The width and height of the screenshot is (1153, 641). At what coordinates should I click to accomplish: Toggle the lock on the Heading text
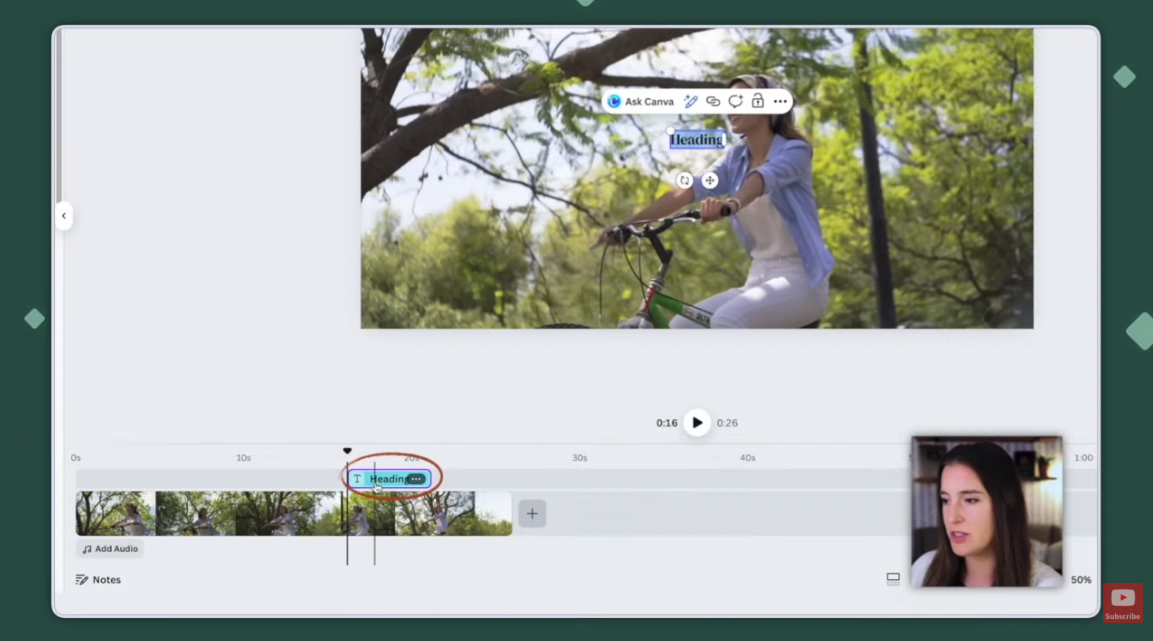tap(757, 101)
